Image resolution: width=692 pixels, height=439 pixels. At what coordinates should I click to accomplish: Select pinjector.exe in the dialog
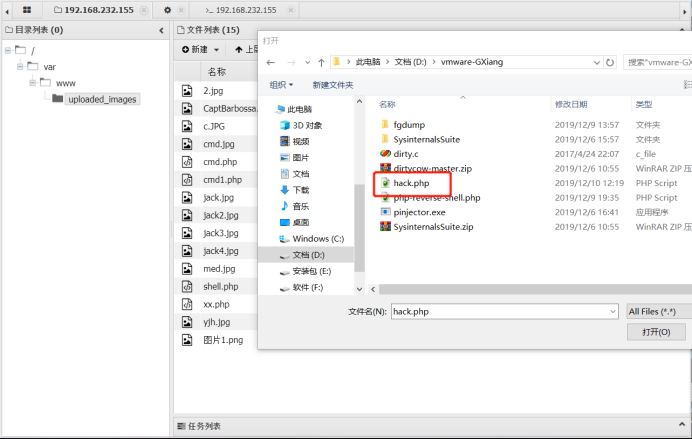419,212
